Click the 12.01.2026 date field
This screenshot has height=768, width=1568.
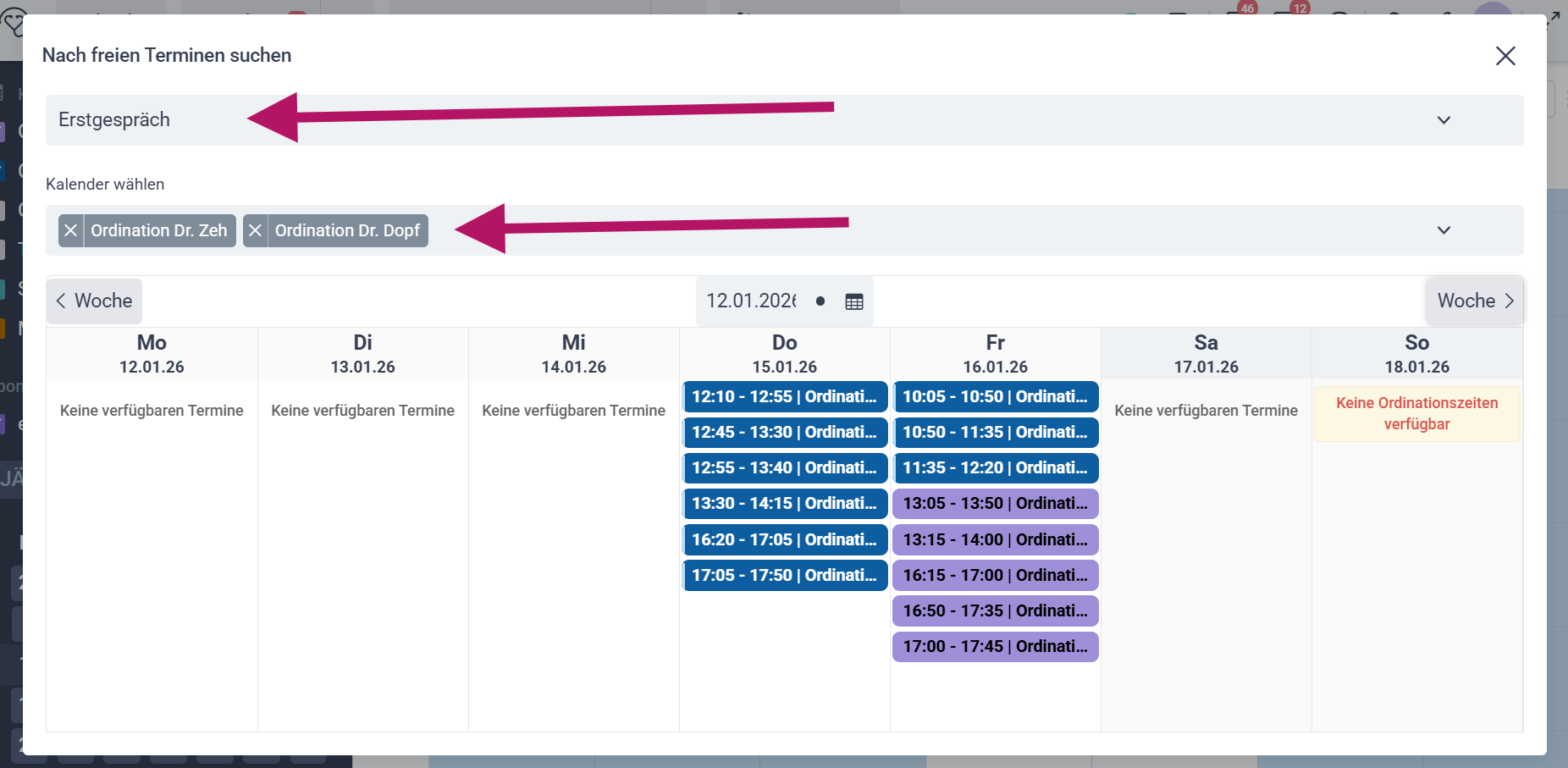(x=751, y=301)
